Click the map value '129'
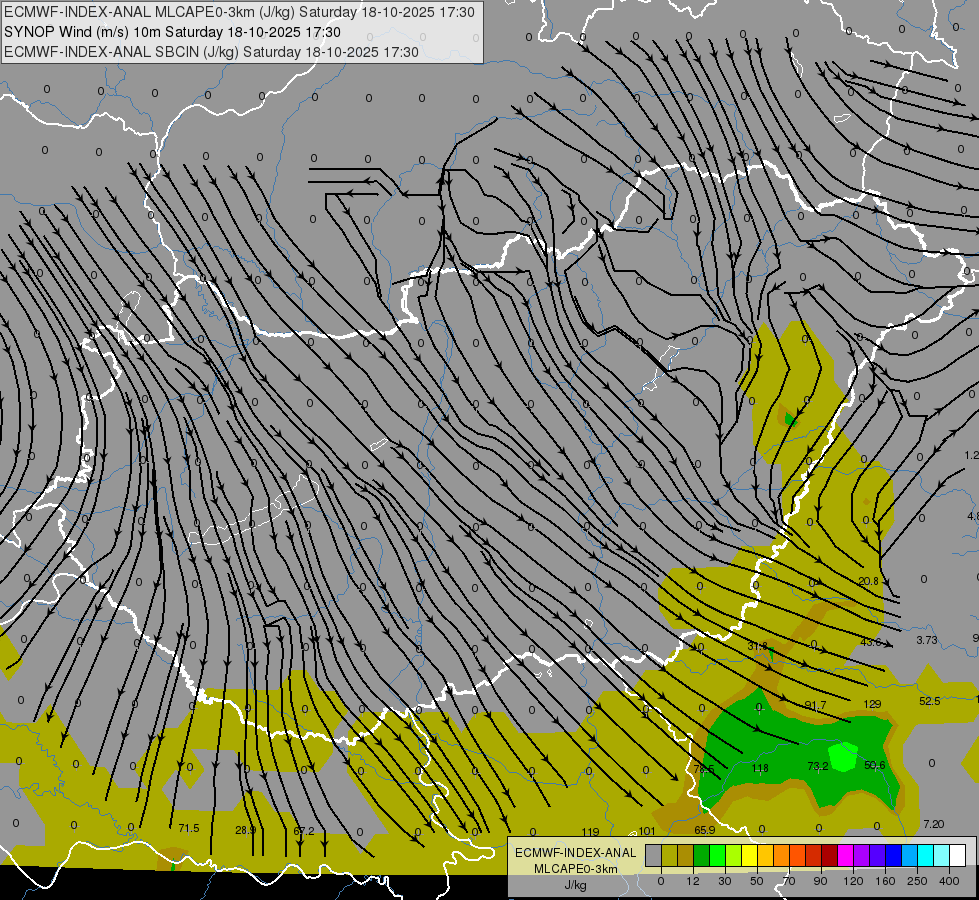979x900 pixels. pyautogui.click(x=872, y=704)
